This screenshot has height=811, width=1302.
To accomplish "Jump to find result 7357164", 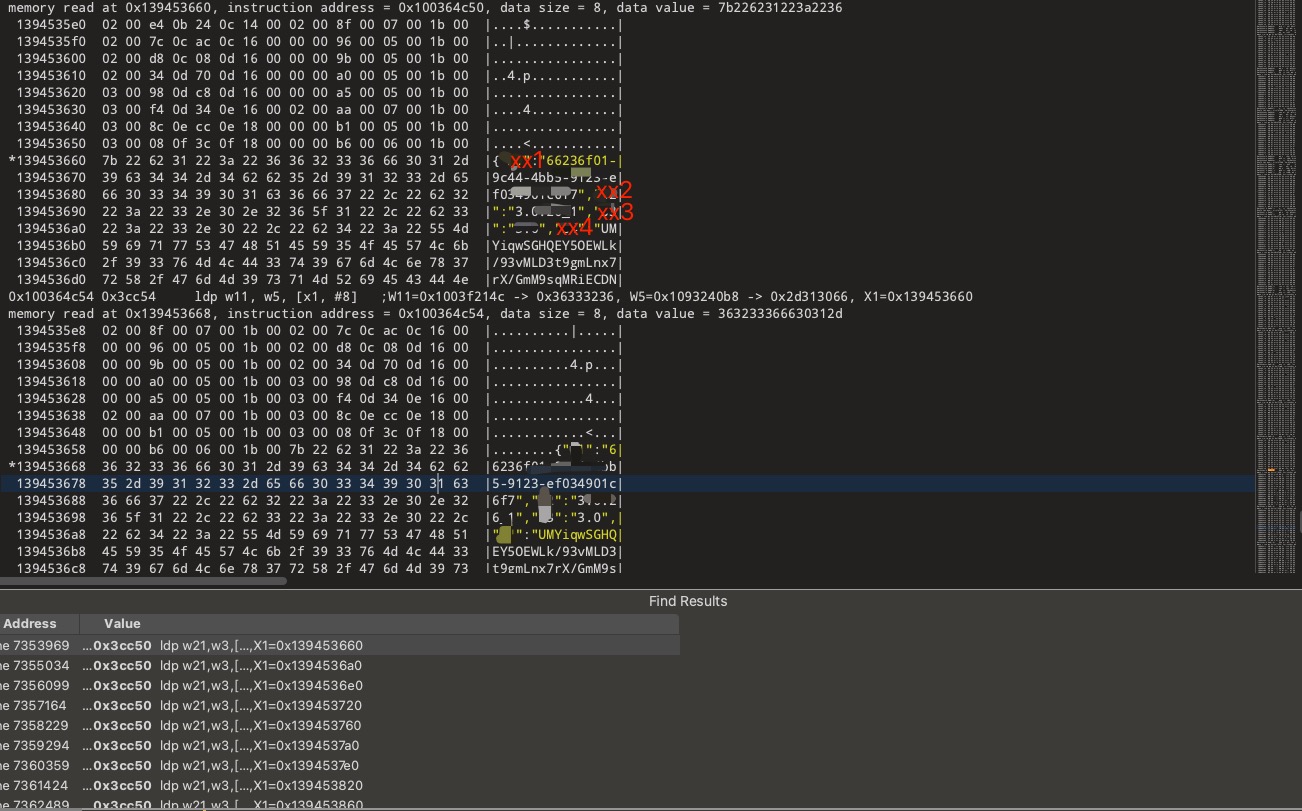I will (x=340, y=706).
